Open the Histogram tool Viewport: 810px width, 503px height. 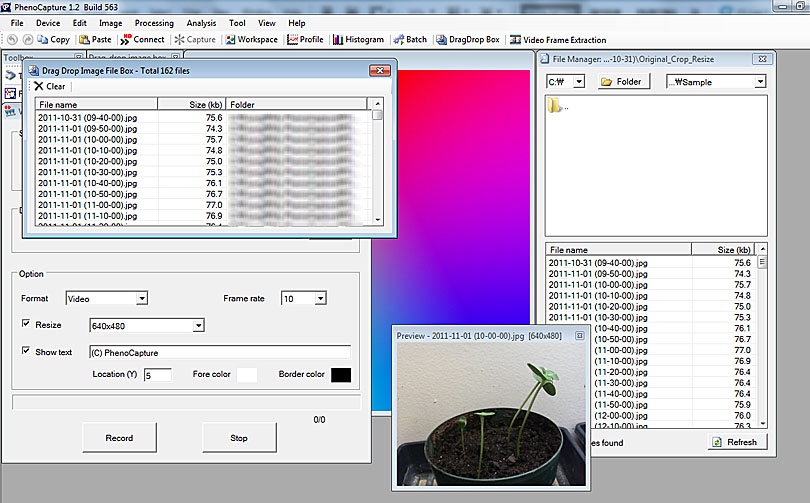click(x=357, y=40)
